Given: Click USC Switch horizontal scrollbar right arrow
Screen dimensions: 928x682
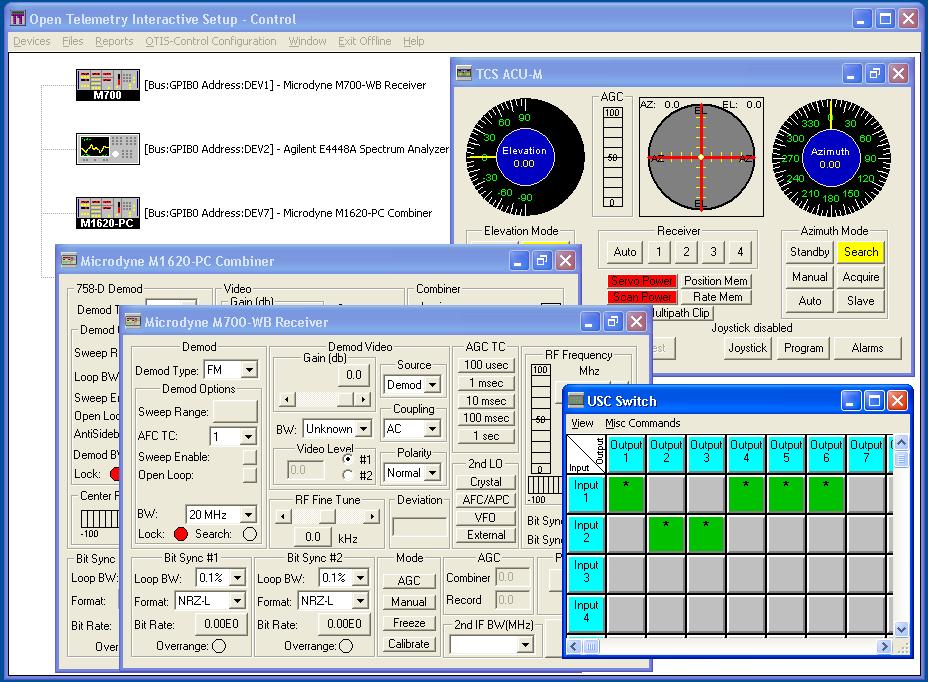Looking at the screenshot, I should (x=884, y=646).
